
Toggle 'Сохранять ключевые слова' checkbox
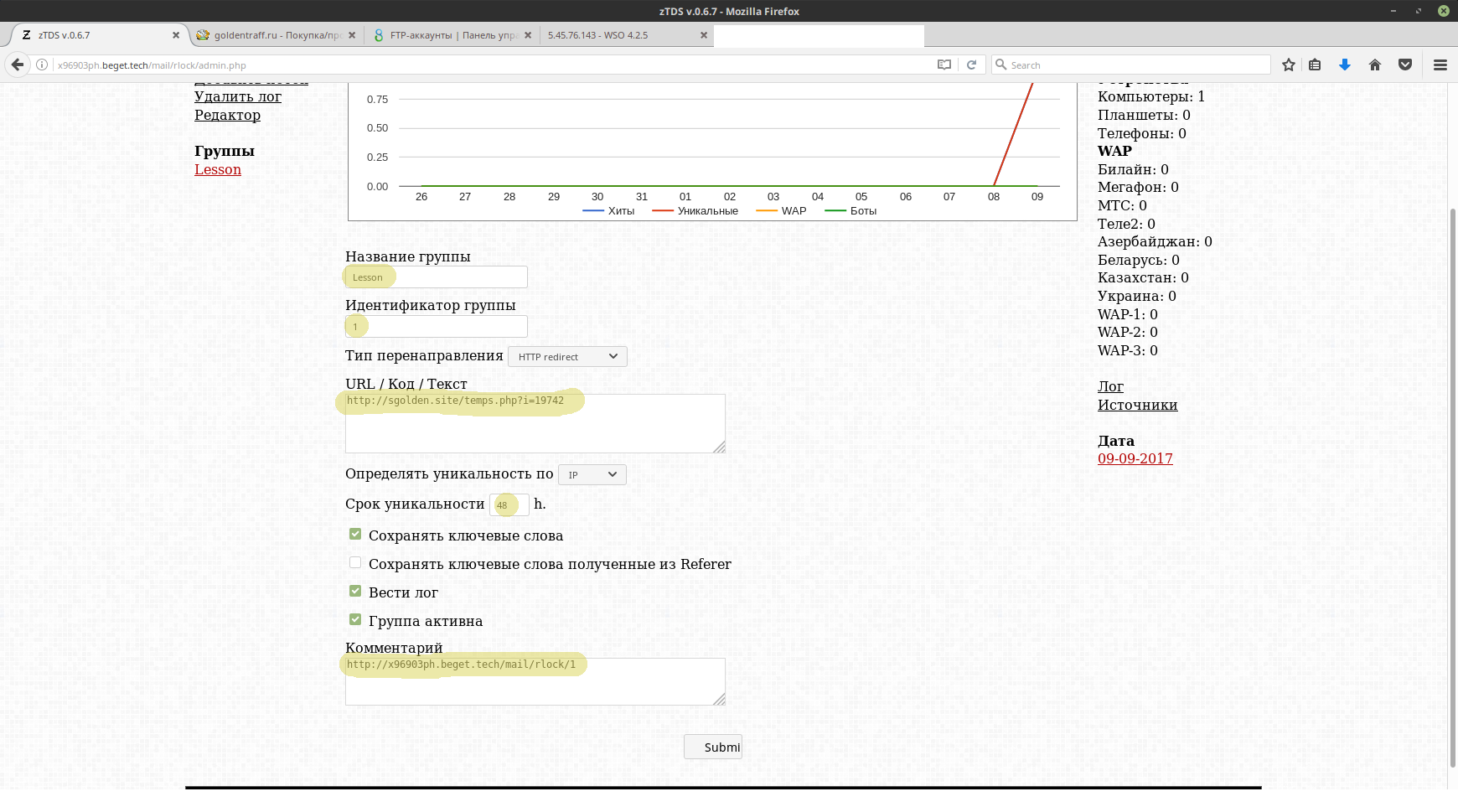click(355, 534)
